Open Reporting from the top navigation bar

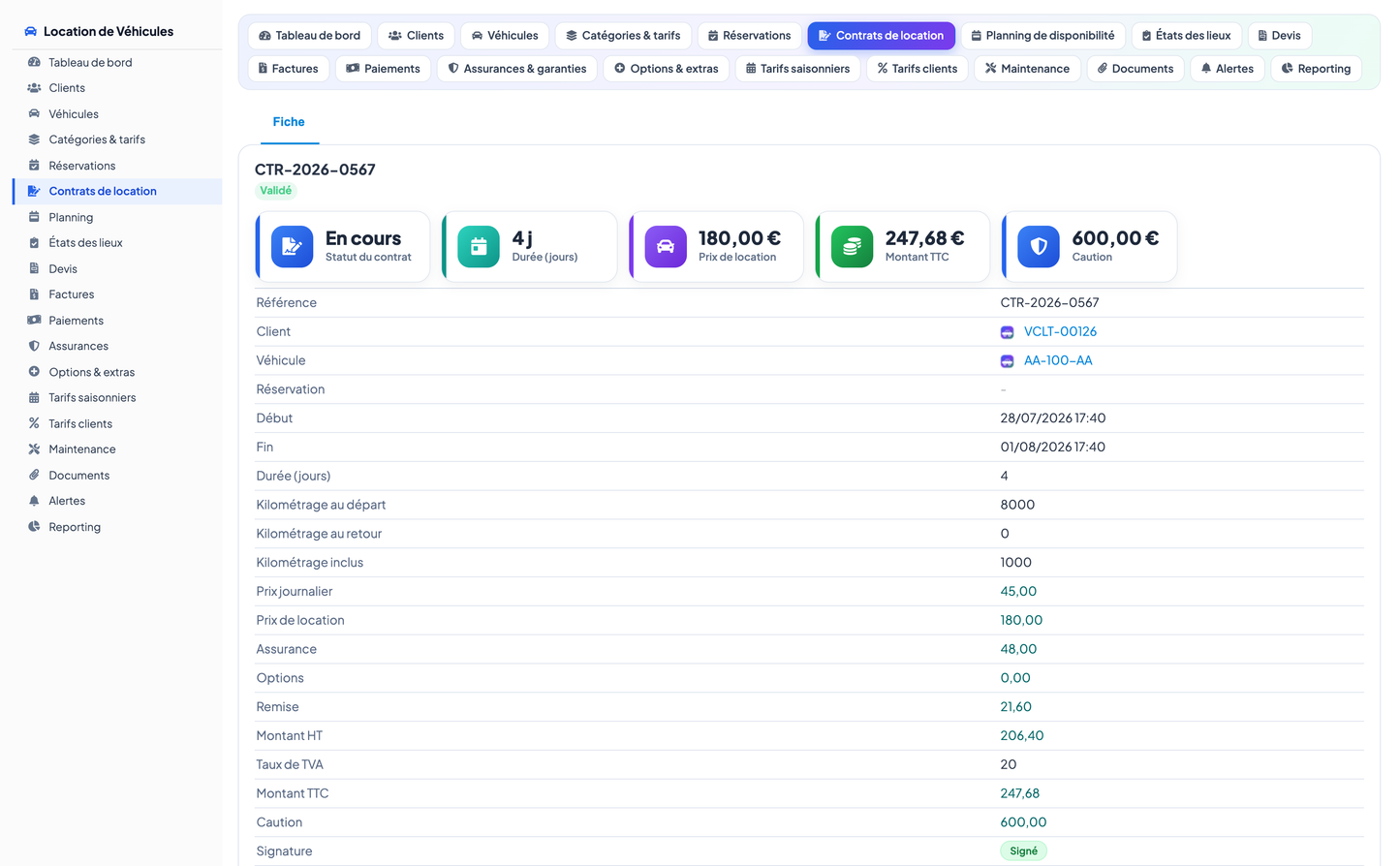point(1316,69)
